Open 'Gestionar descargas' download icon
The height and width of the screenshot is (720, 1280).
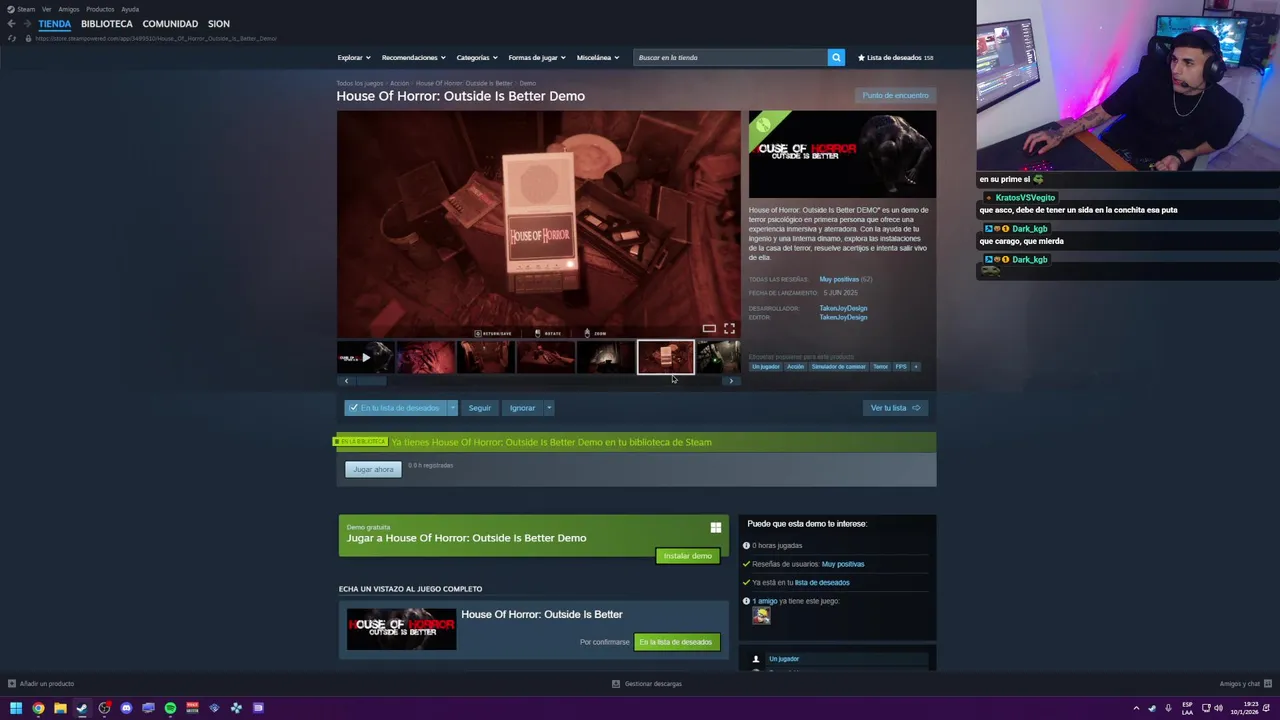pos(616,684)
